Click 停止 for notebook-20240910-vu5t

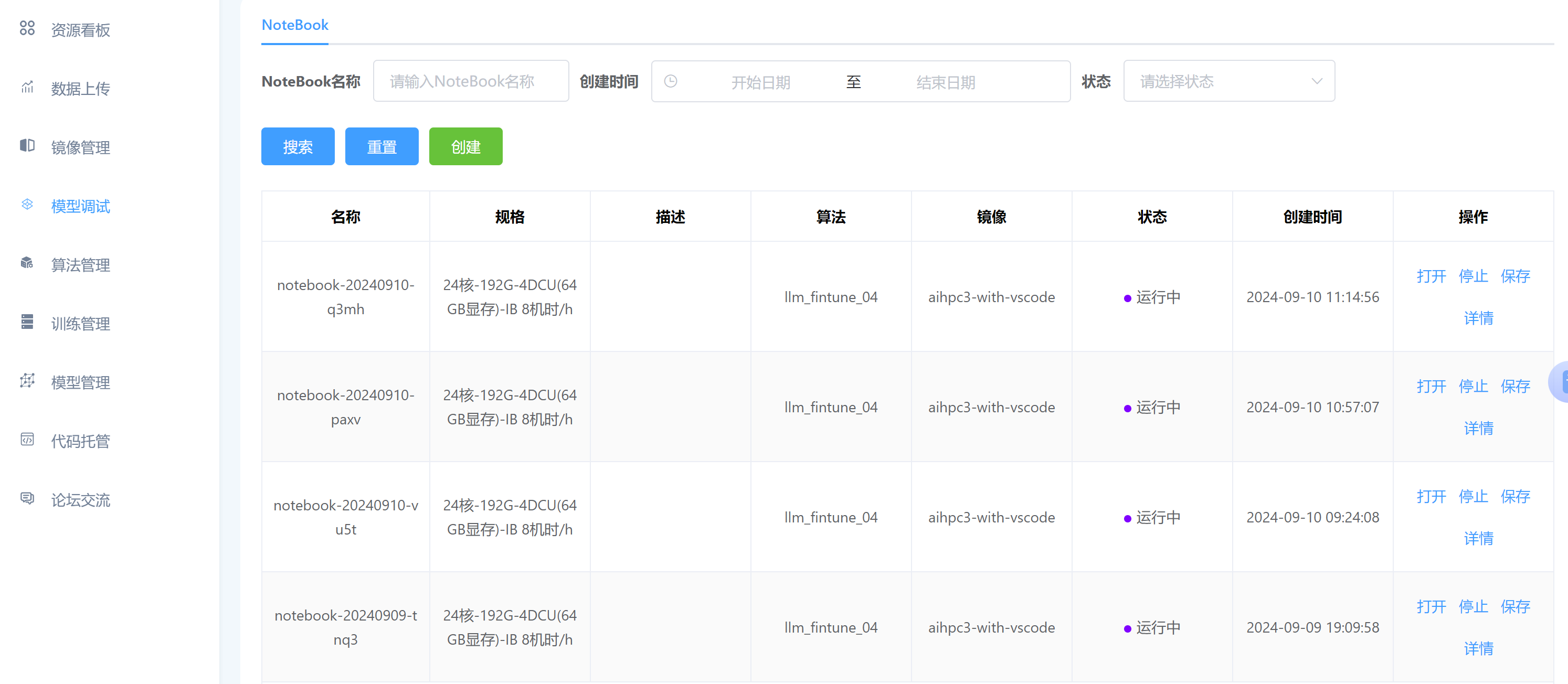(1473, 497)
